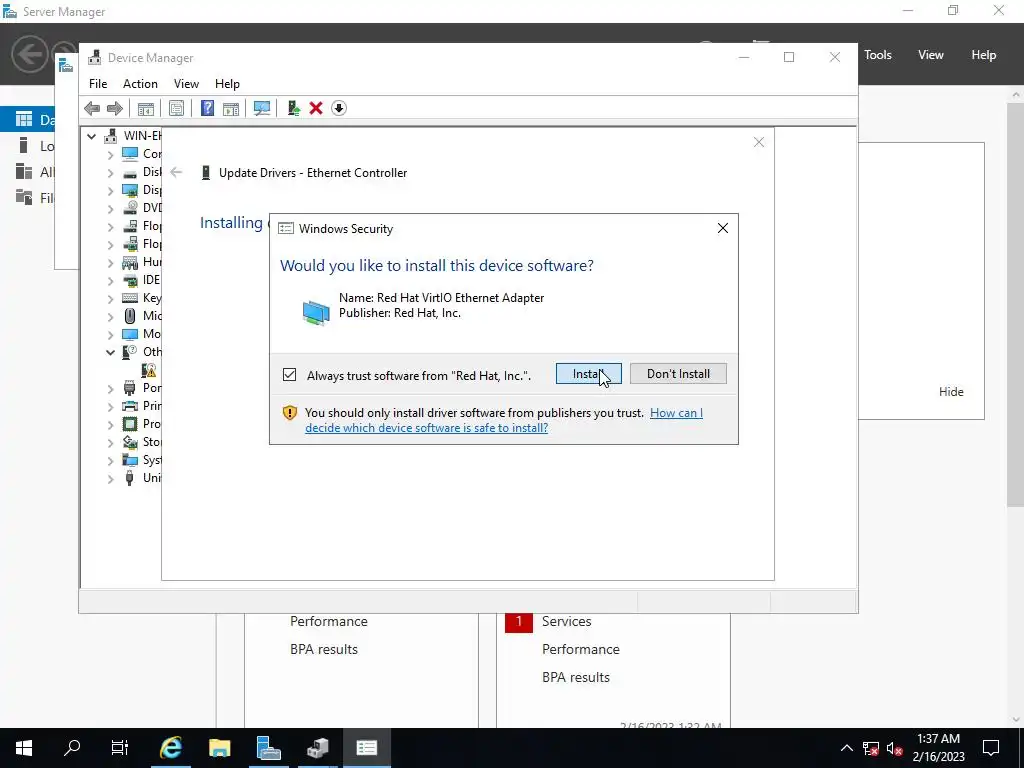Image resolution: width=1024 pixels, height=768 pixels.
Task: Expand the Computer category node
Action: coord(110,155)
